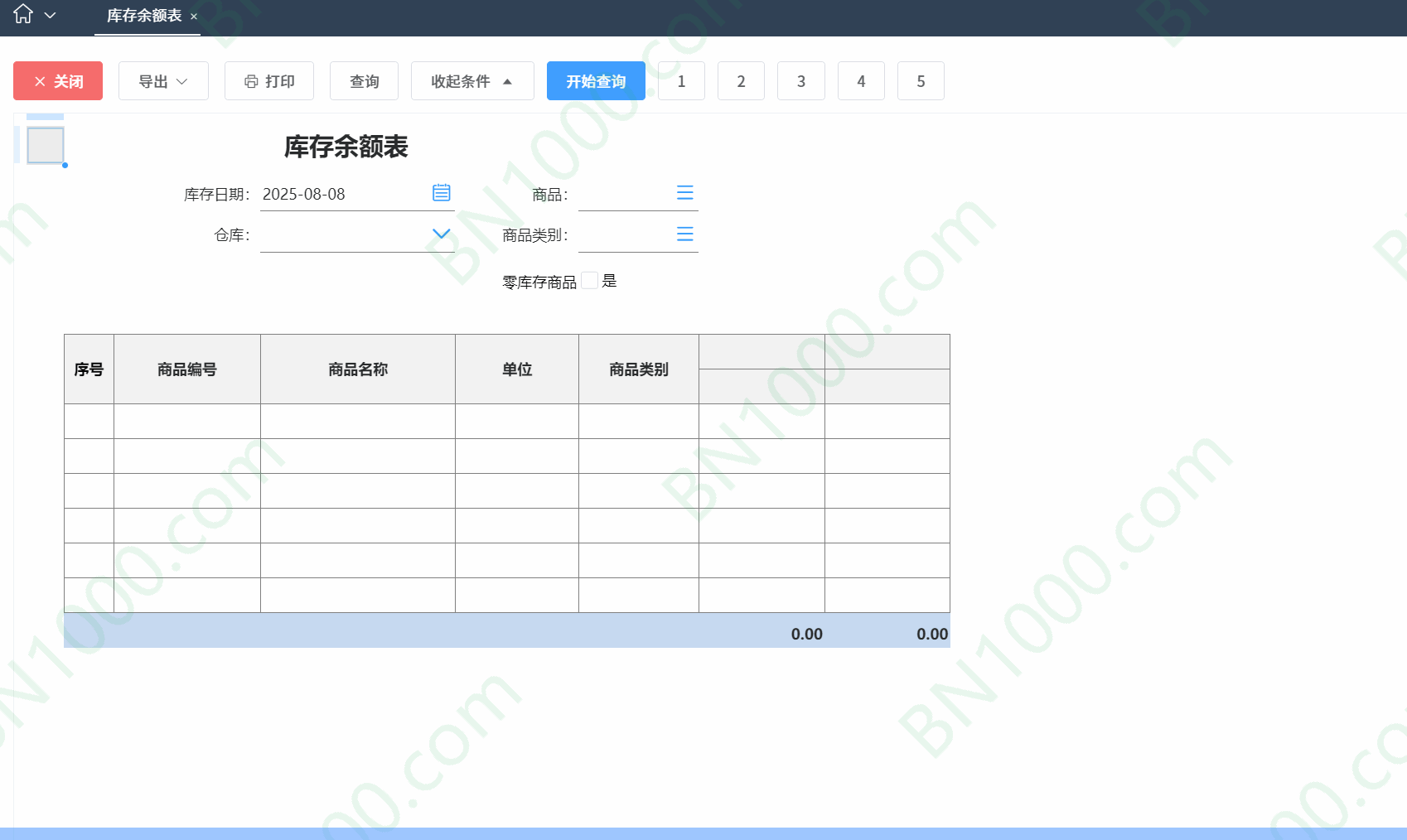Click the numbered button 3

801,81
